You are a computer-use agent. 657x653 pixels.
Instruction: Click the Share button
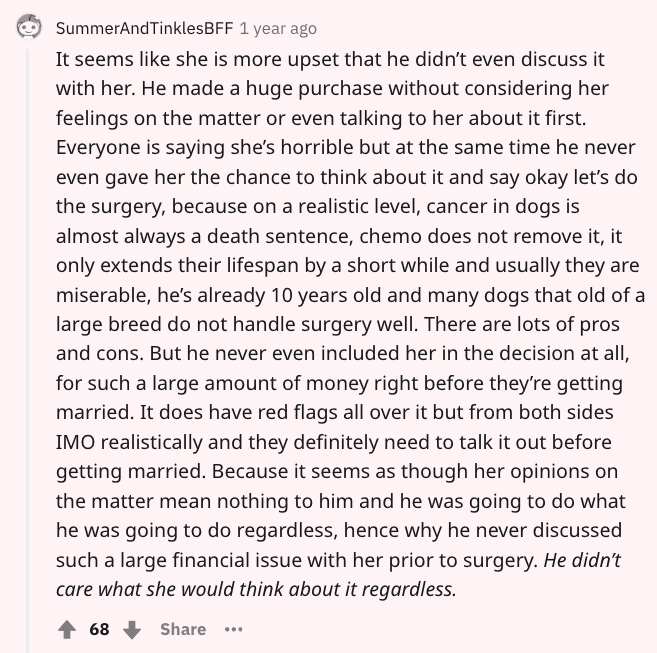pos(182,629)
